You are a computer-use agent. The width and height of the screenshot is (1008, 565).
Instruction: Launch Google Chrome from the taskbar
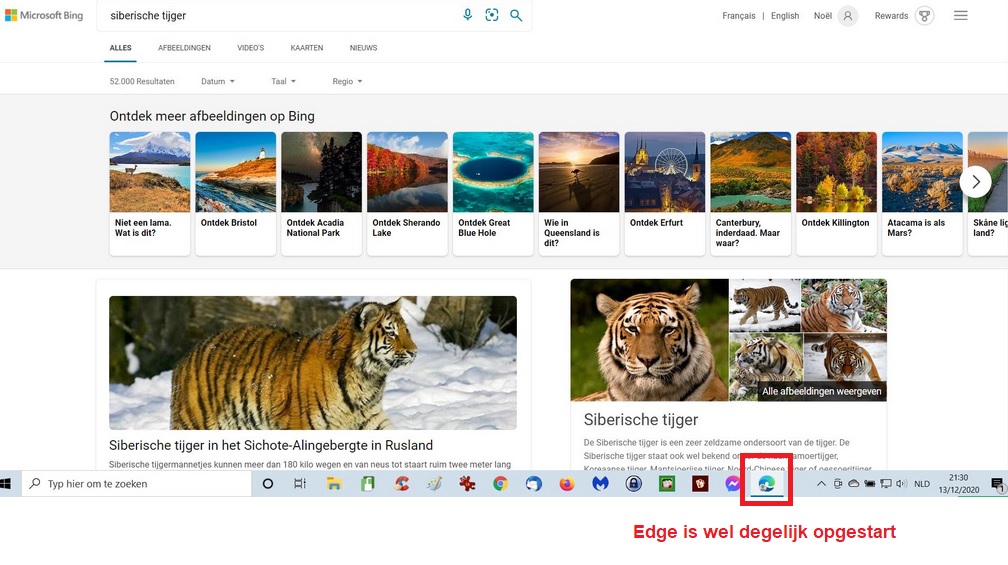pyautogui.click(x=500, y=484)
